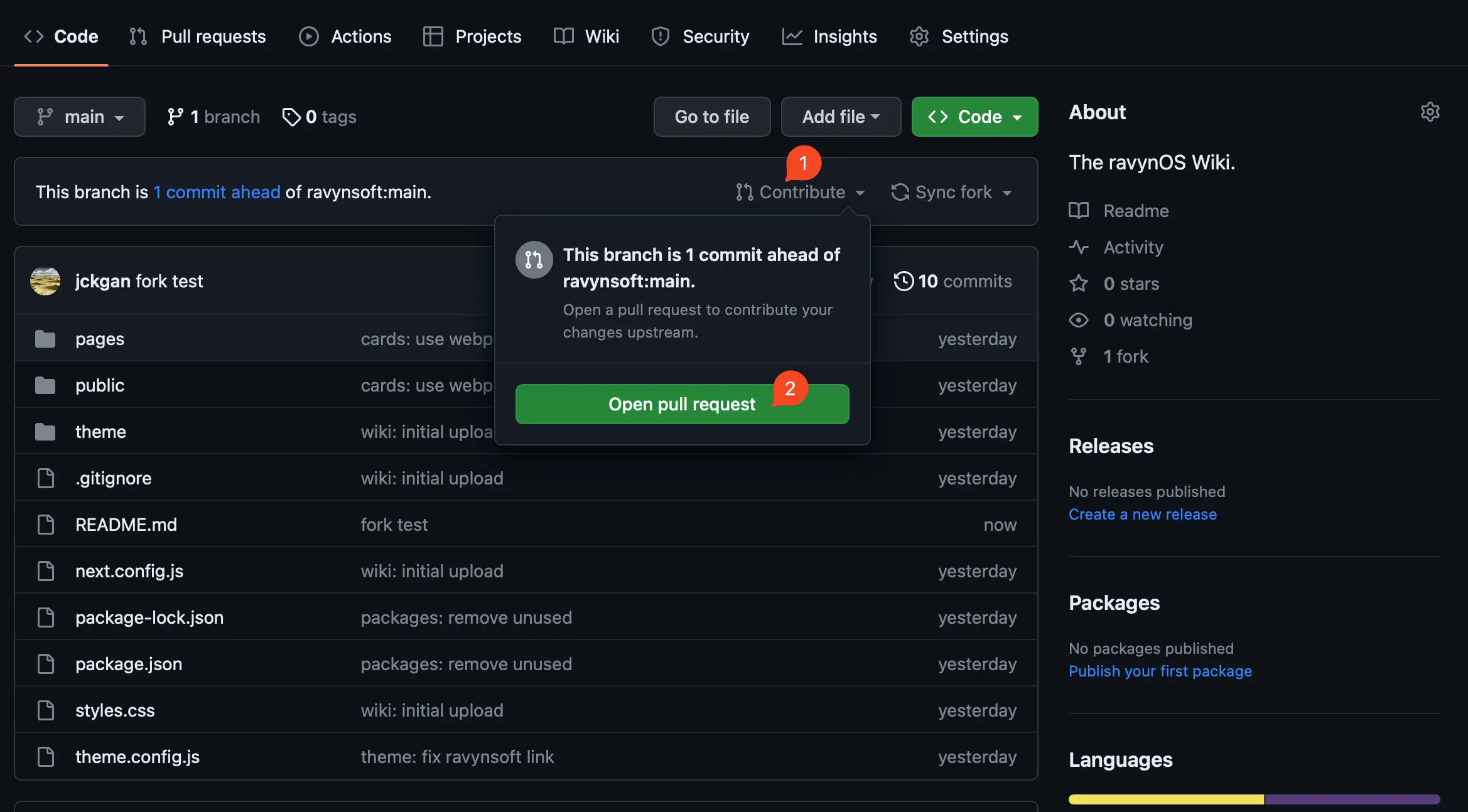Open the README.md file row
This screenshot has height=812, width=1468.
[126, 525]
